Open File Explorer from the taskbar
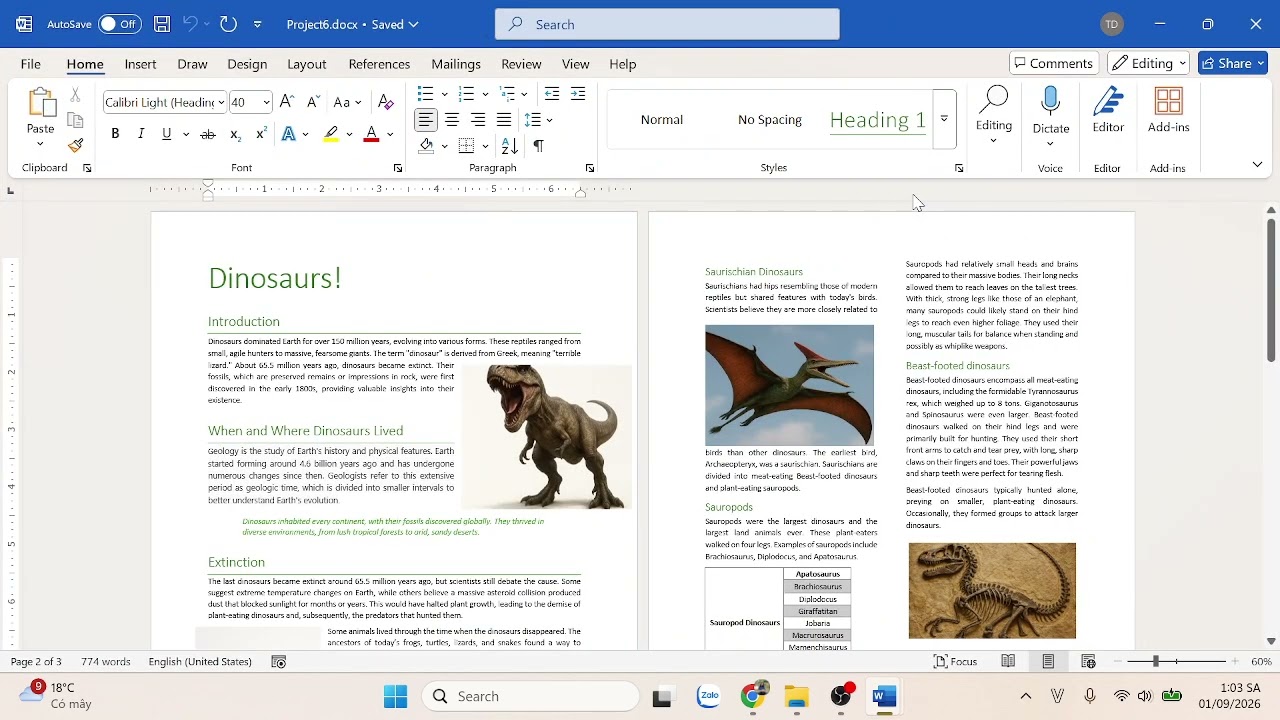Viewport: 1280px width, 720px height. point(796,697)
